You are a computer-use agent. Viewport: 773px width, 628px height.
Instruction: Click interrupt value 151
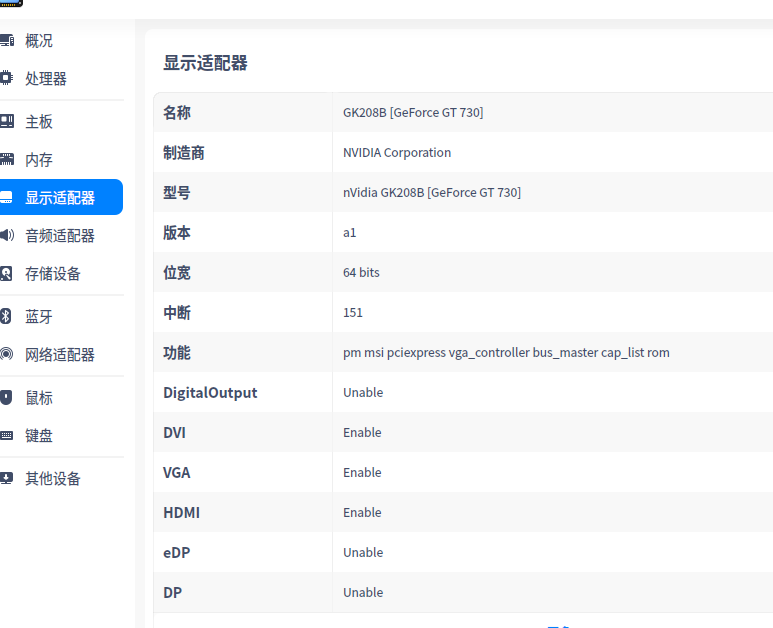[x=353, y=312]
